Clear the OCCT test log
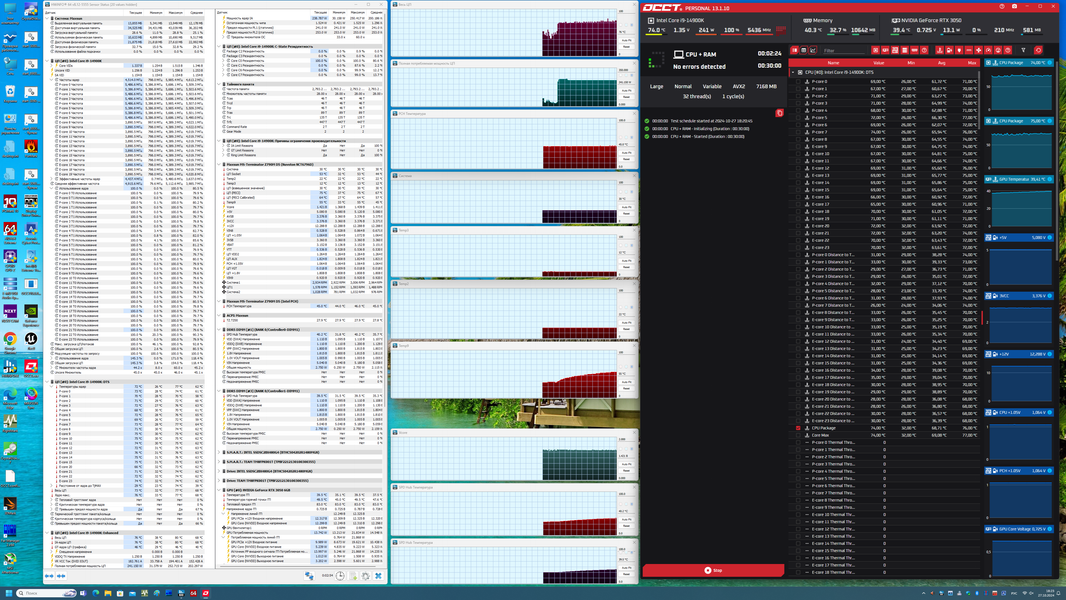1066x600 pixels. coord(779,113)
